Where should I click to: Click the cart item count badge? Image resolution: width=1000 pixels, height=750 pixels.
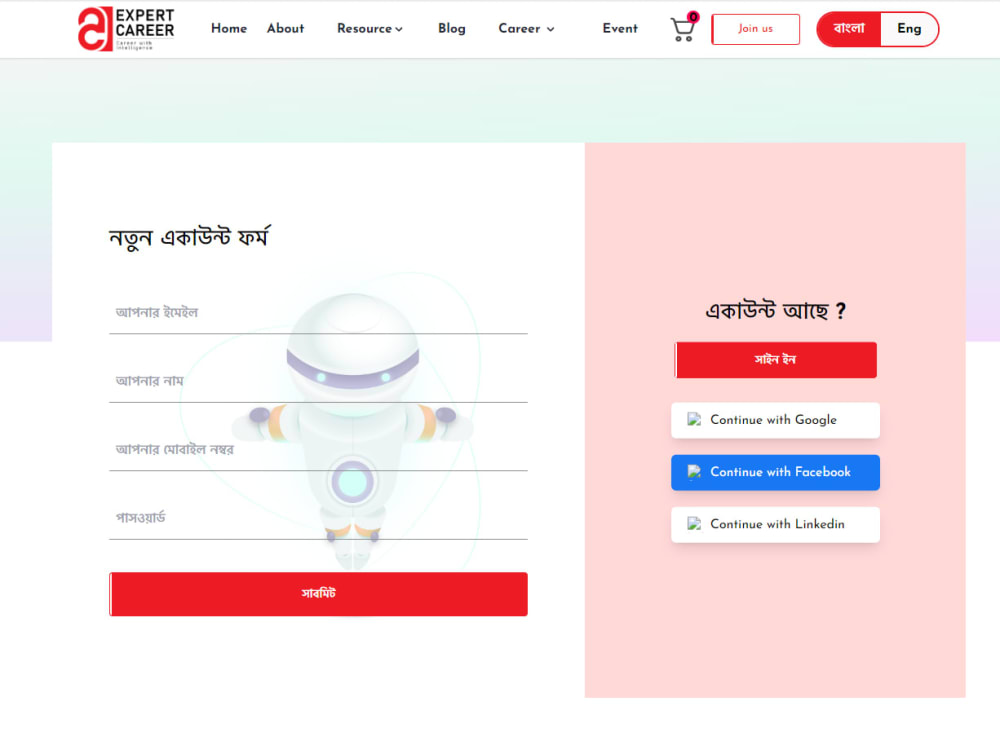point(693,17)
